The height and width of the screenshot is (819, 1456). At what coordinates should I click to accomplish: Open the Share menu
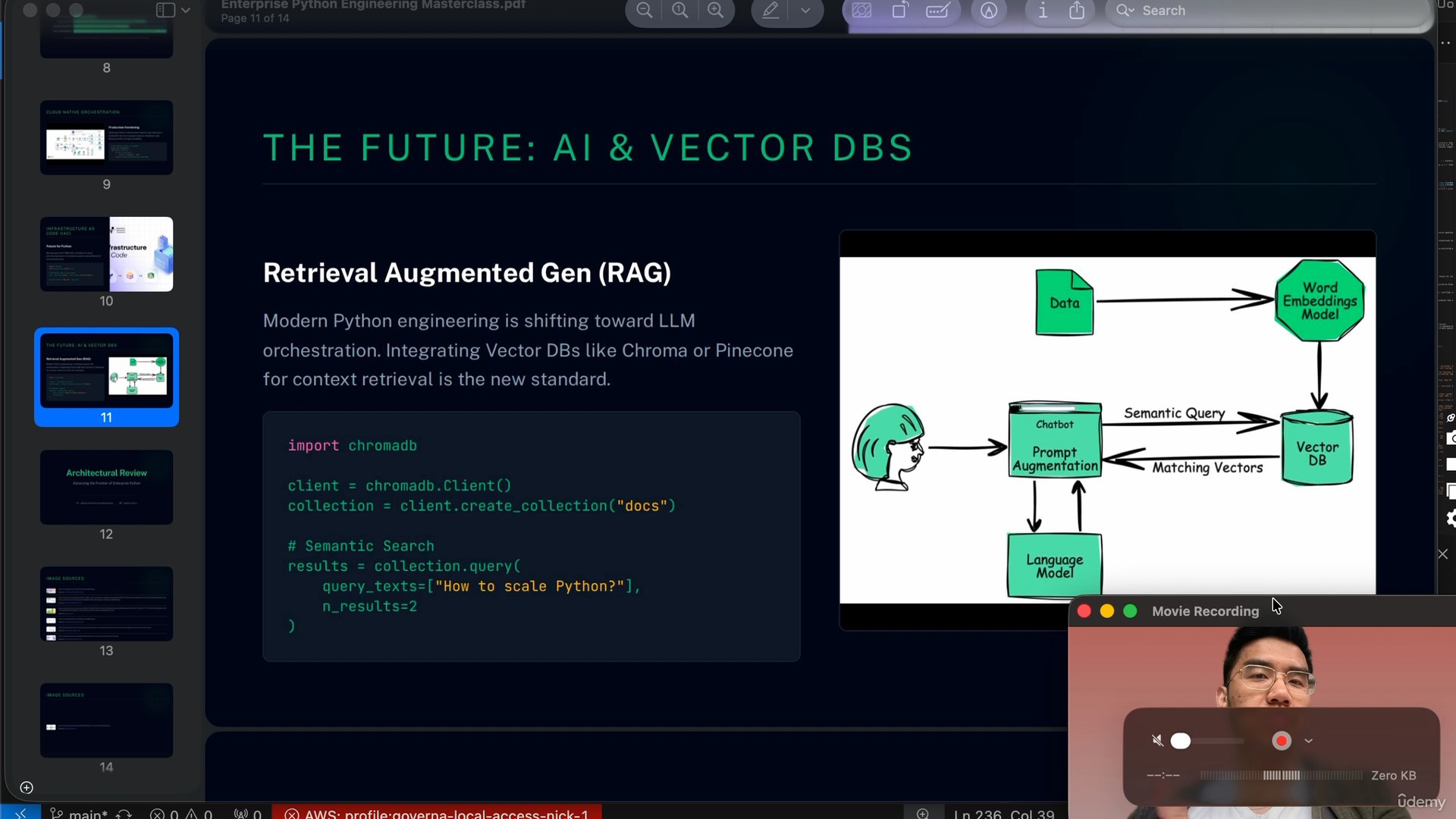1077,11
